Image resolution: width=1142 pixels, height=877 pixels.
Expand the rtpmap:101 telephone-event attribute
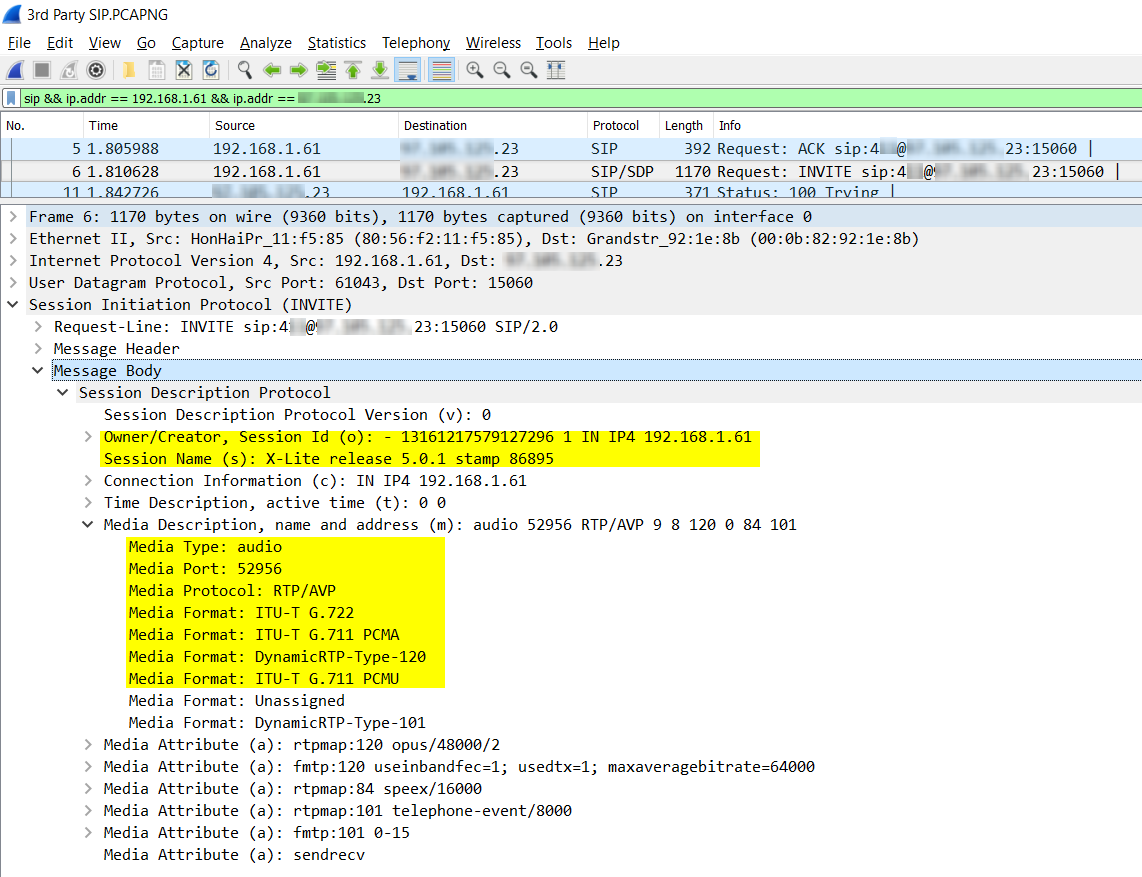tap(88, 811)
